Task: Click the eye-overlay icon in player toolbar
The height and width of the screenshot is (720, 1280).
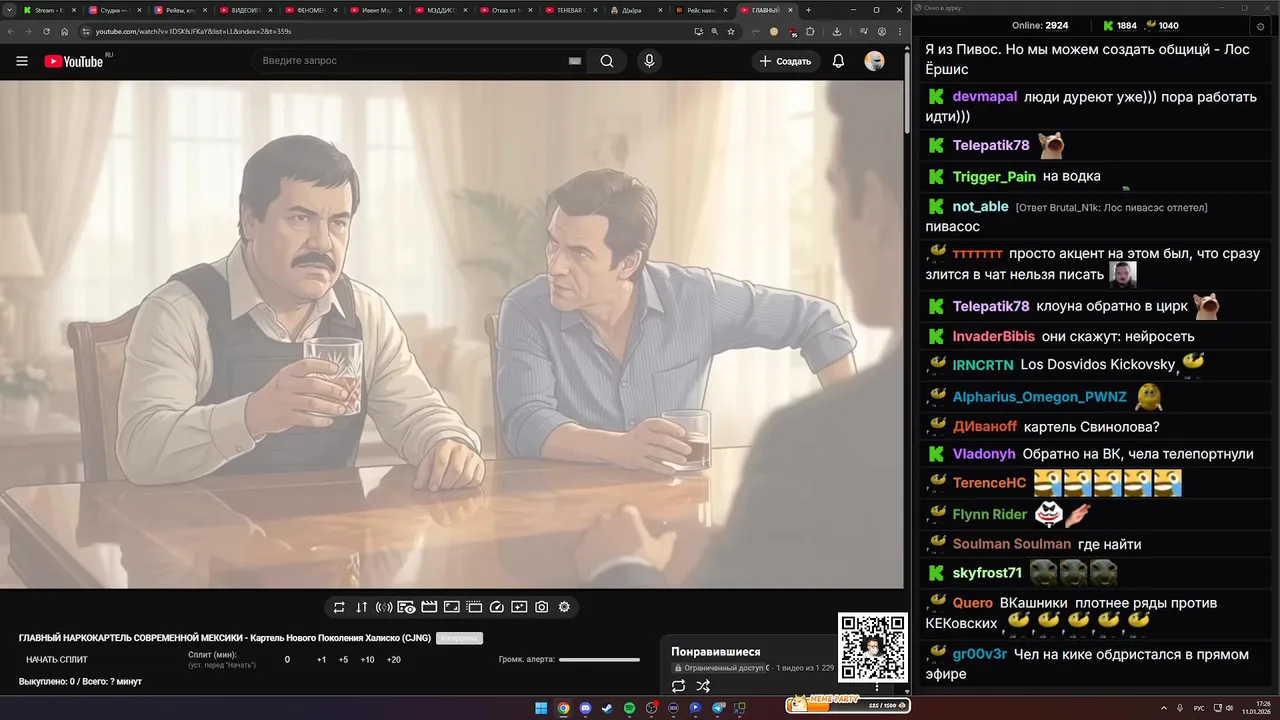Action: 406,607
